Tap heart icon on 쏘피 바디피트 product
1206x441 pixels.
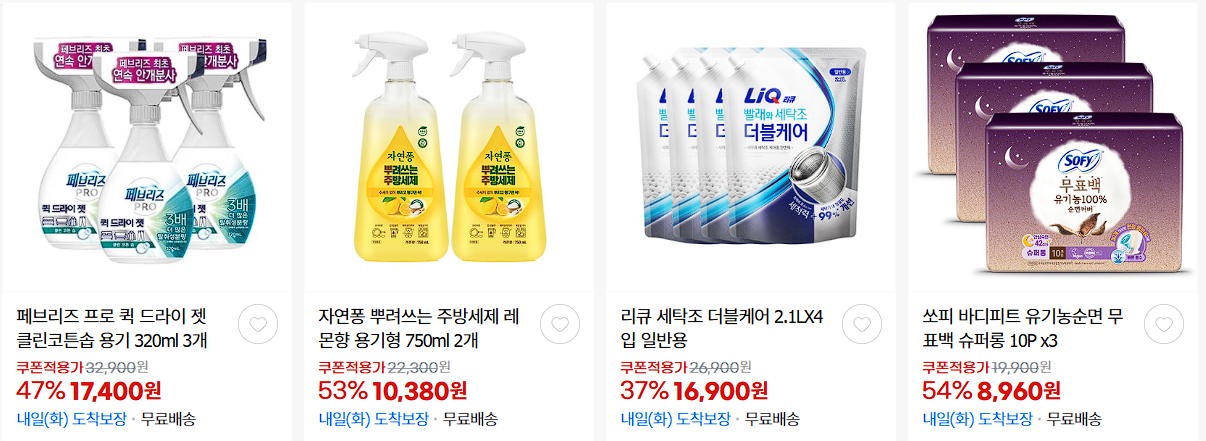coord(1164,324)
